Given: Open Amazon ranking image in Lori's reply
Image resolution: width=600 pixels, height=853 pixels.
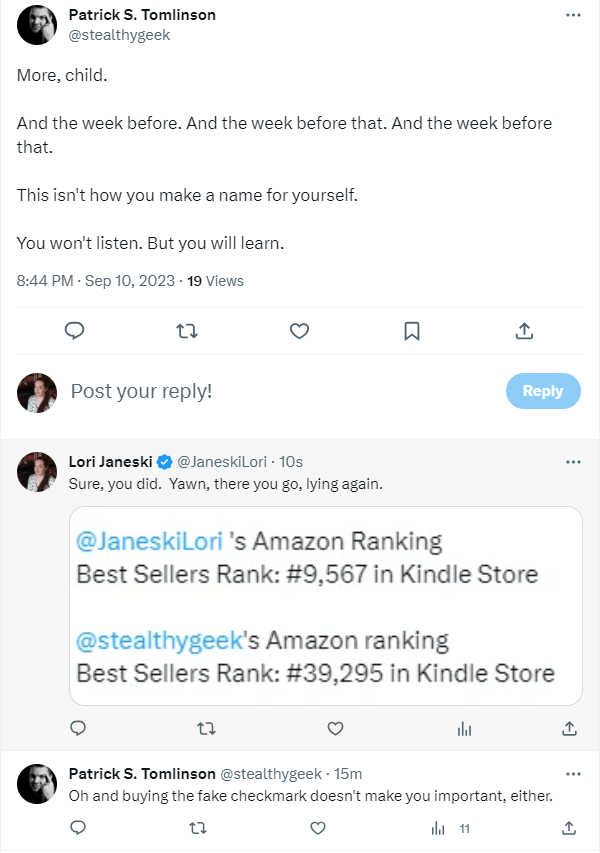Looking at the screenshot, I should pyautogui.click(x=325, y=606).
